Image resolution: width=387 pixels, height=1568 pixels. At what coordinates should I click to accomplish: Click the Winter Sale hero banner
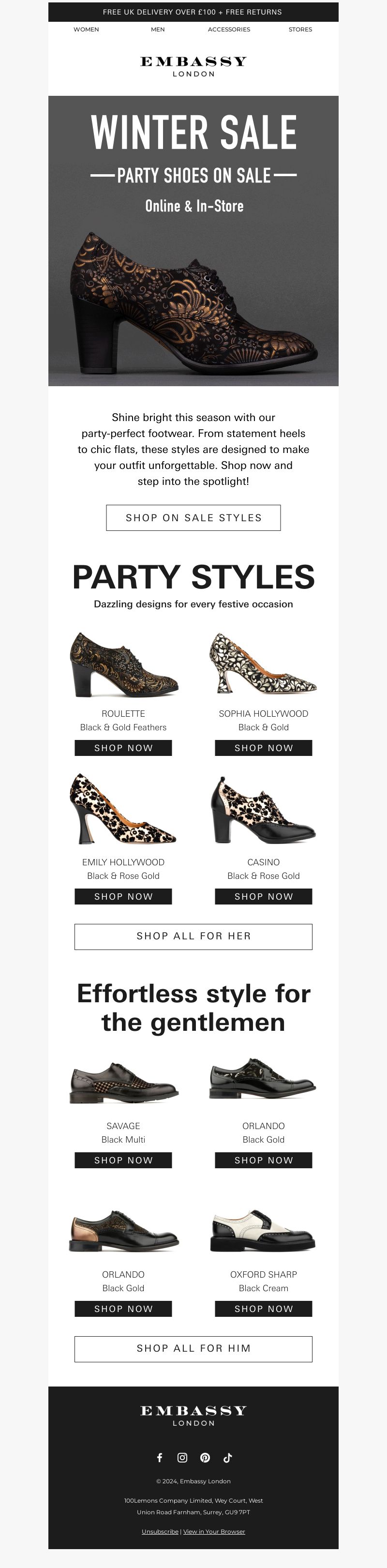pyautogui.click(x=193, y=241)
